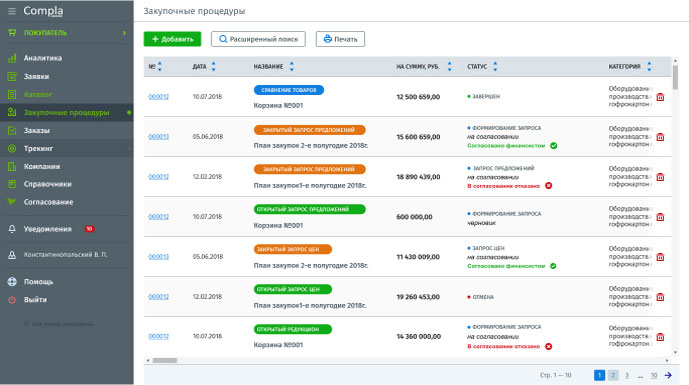Click the next page arrow
The image size is (689, 385).
[x=668, y=375]
